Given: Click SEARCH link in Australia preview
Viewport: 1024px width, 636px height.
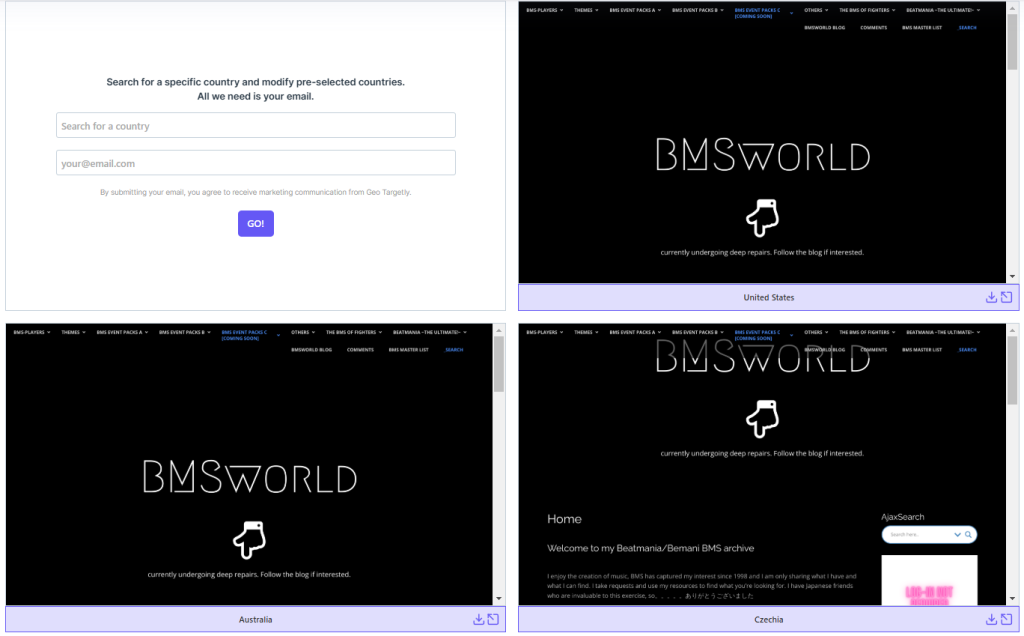Looking at the screenshot, I should click(x=455, y=350).
